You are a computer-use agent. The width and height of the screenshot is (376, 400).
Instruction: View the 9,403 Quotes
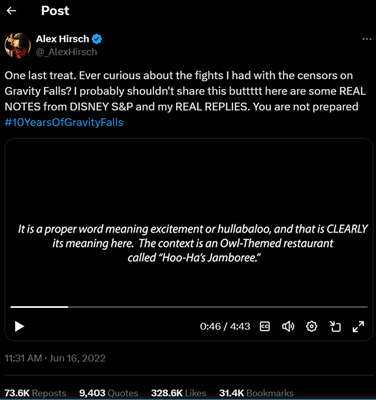pyautogui.click(x=108, y=393)
